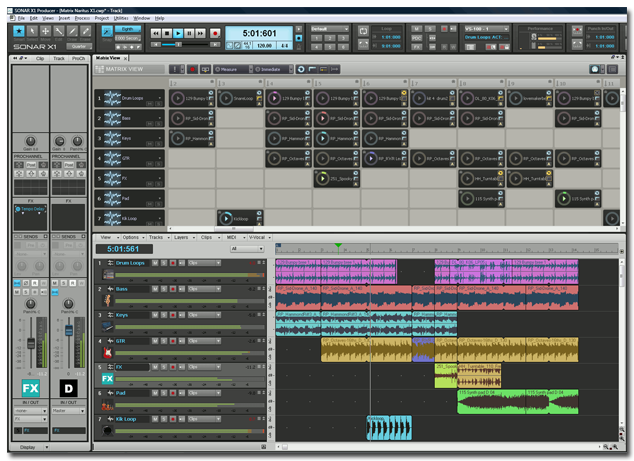The image size is (634, 461).
Task: Open the Bass track Clips dropdown
Action: pos(204,289)
